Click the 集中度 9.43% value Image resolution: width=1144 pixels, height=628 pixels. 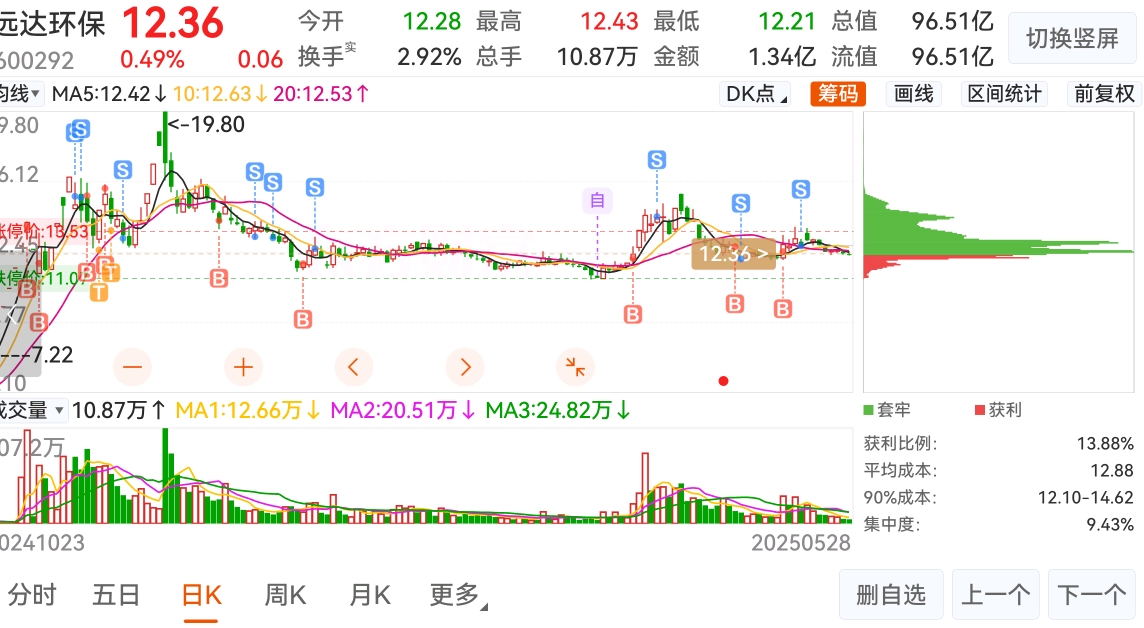point(1110,524)
